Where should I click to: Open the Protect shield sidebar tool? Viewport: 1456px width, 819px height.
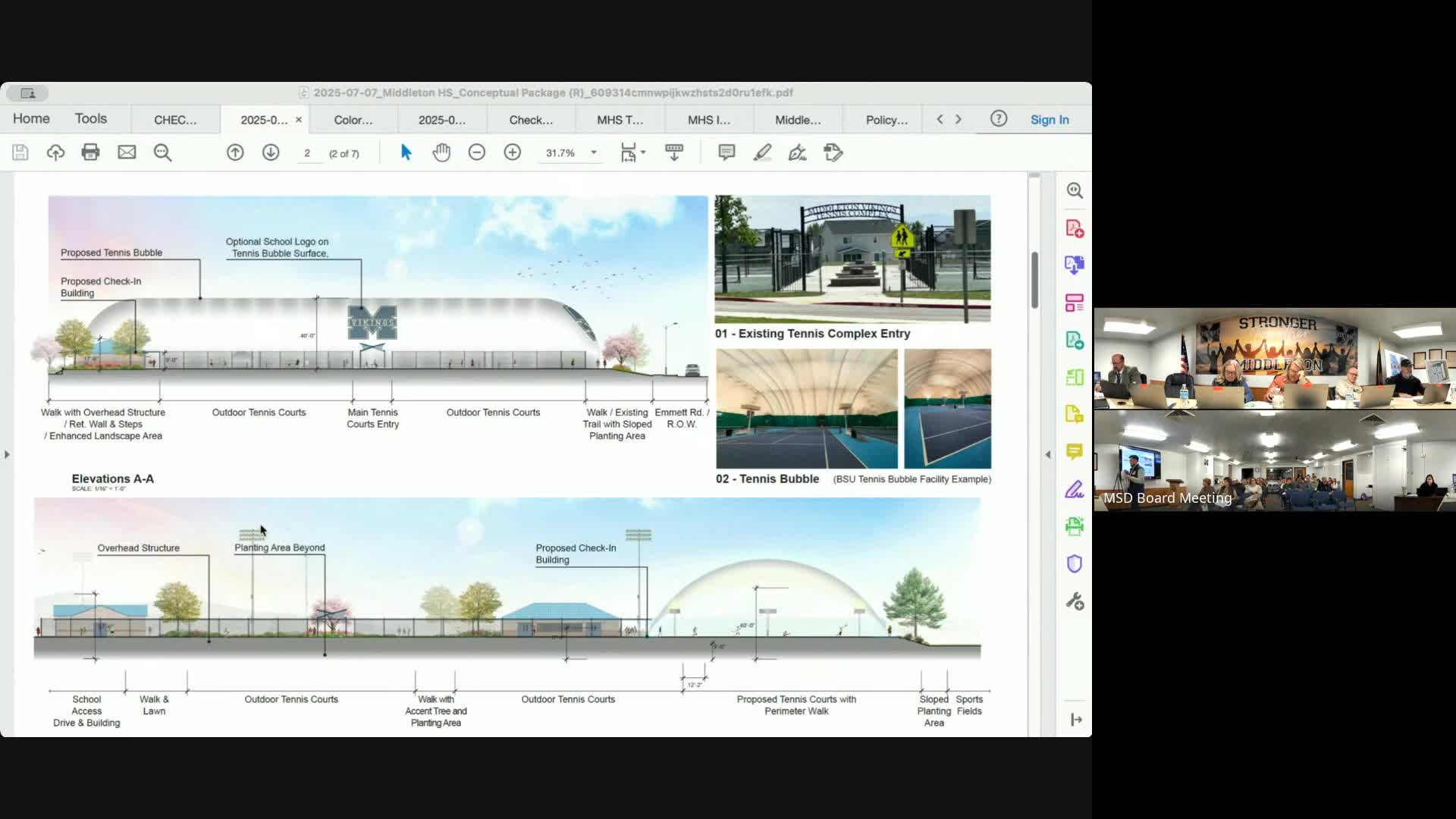tap(1075, 563)
